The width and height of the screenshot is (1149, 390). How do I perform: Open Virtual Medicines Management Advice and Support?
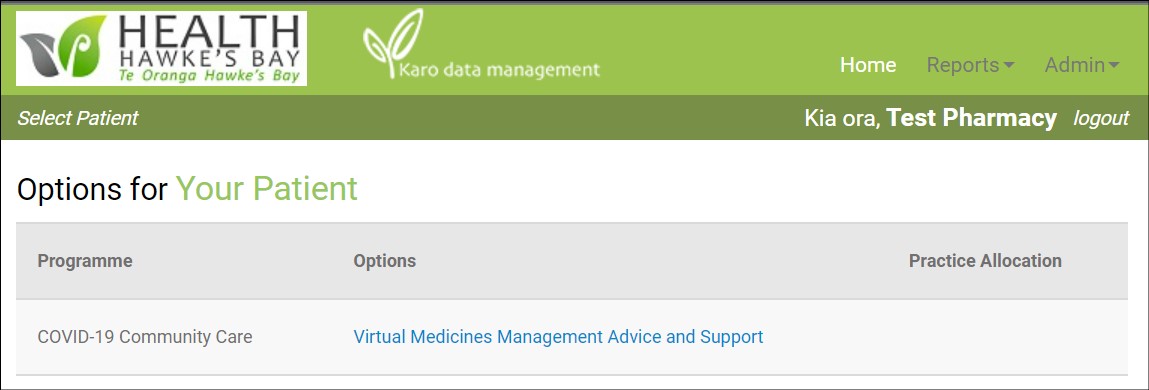[x=558, y=337]
